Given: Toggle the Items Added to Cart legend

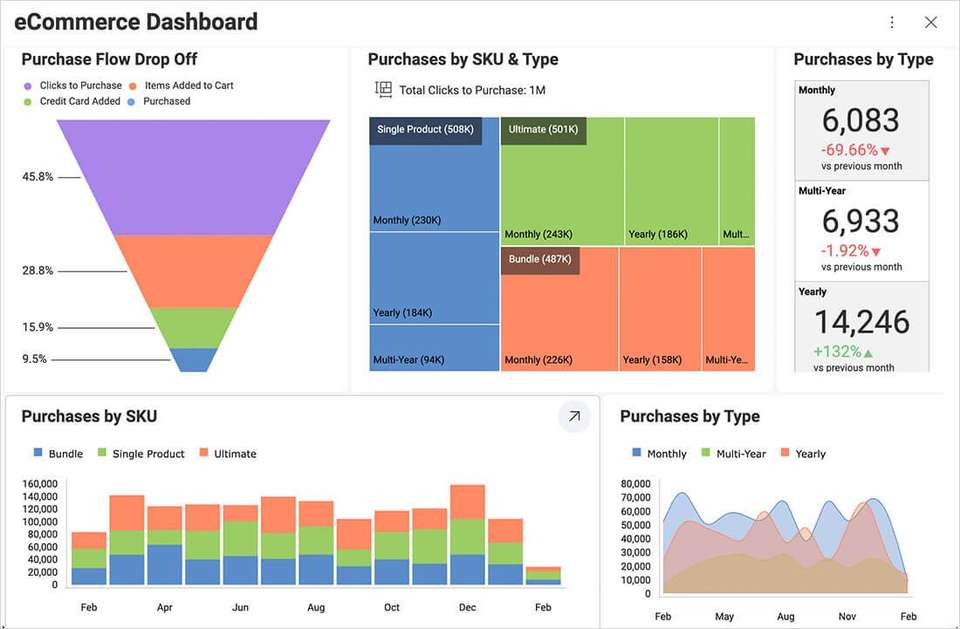Looking at the screenshot, I should (x=189, y=86).
